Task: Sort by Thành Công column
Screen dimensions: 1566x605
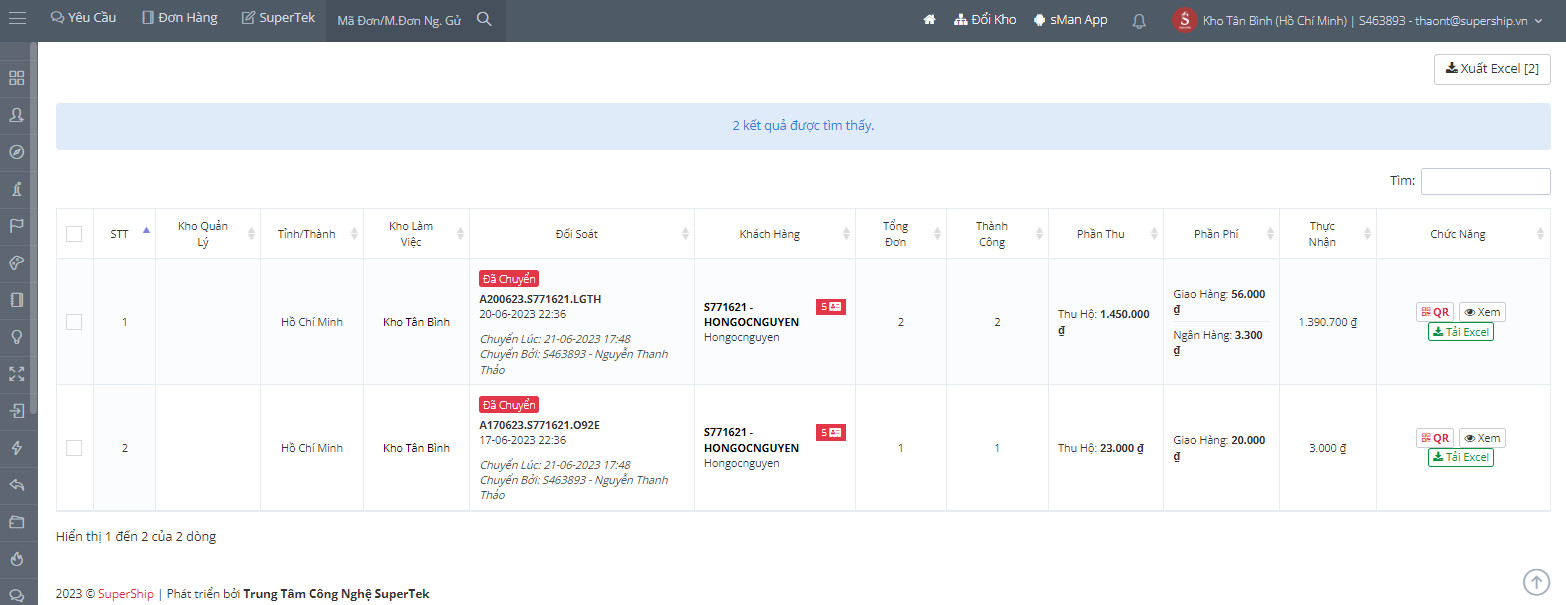Action: (x=997, y=234)
